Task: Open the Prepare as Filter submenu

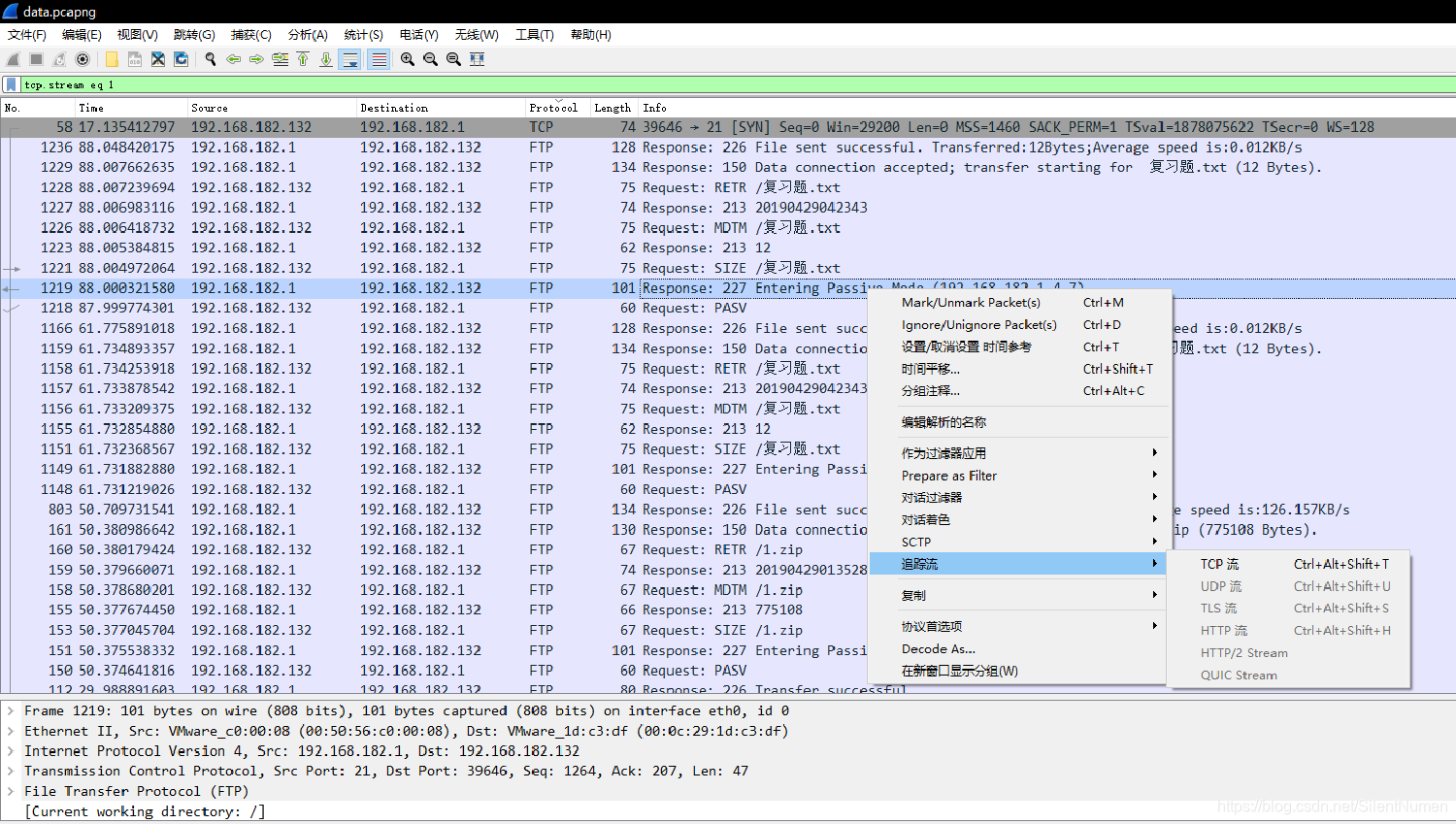Action: click(x=1018, y=476)
